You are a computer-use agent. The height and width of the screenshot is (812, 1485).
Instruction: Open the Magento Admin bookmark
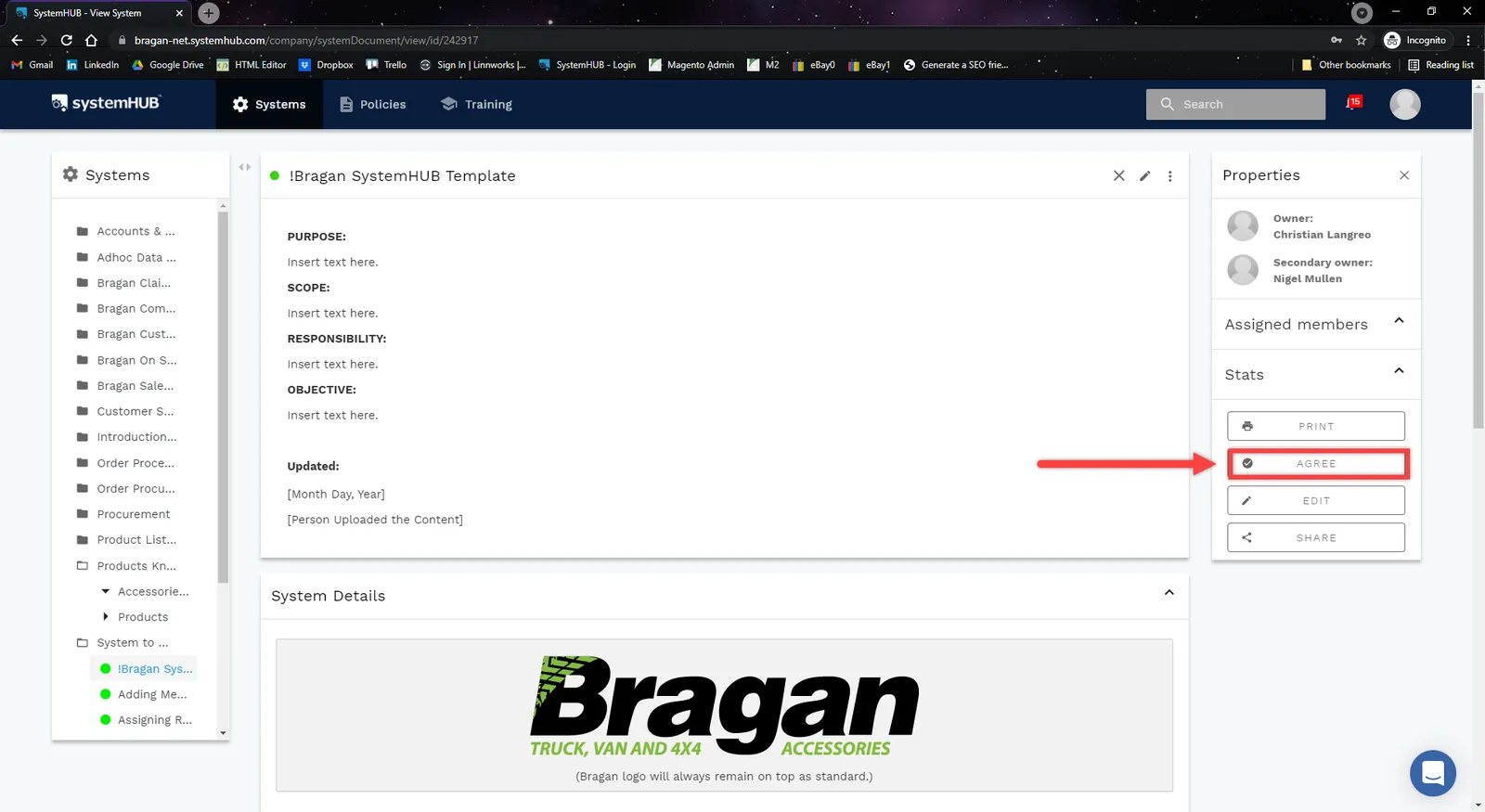[691, 65]
